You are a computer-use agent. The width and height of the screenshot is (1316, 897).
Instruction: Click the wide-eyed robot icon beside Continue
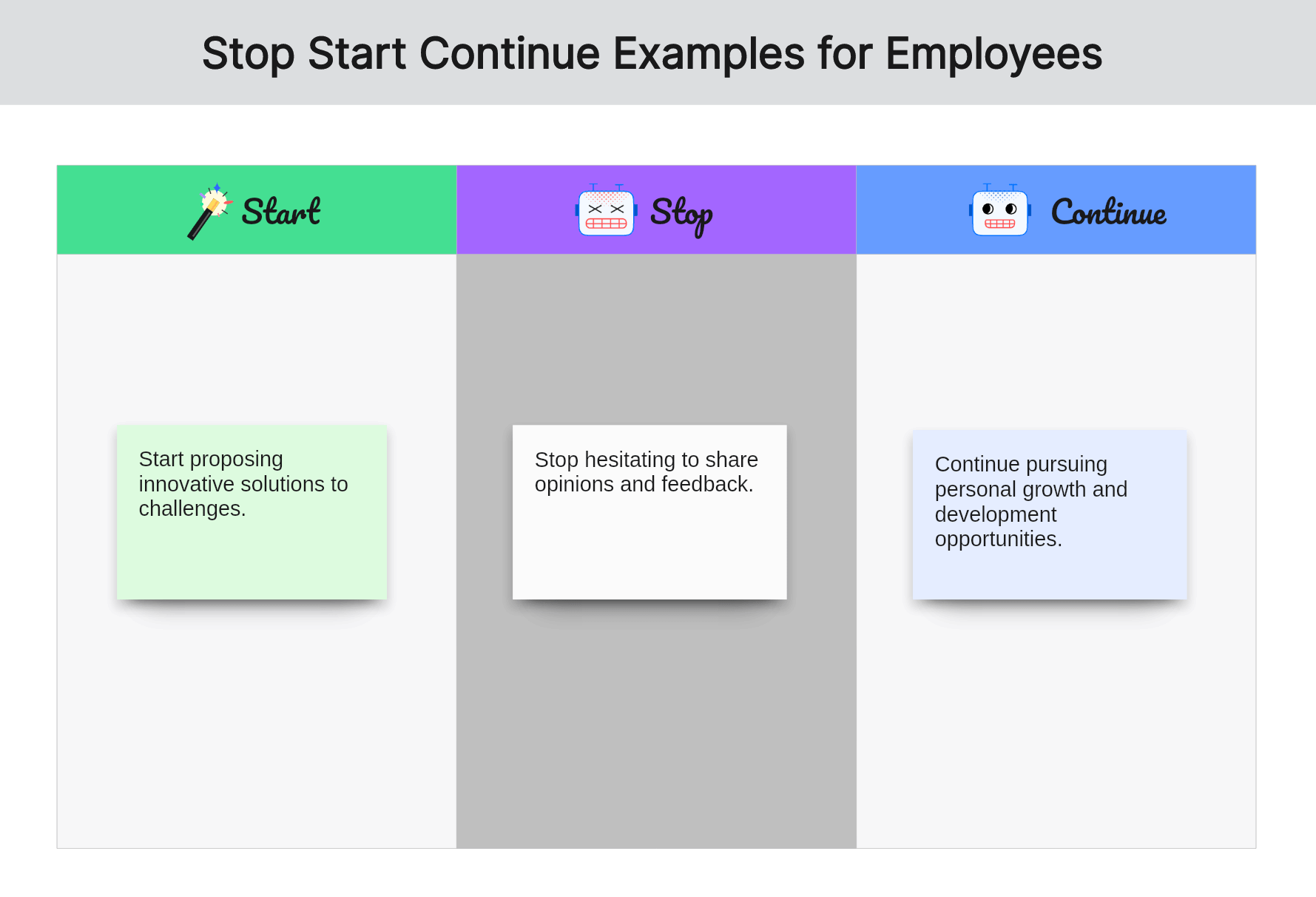[x=1000, y=210]
